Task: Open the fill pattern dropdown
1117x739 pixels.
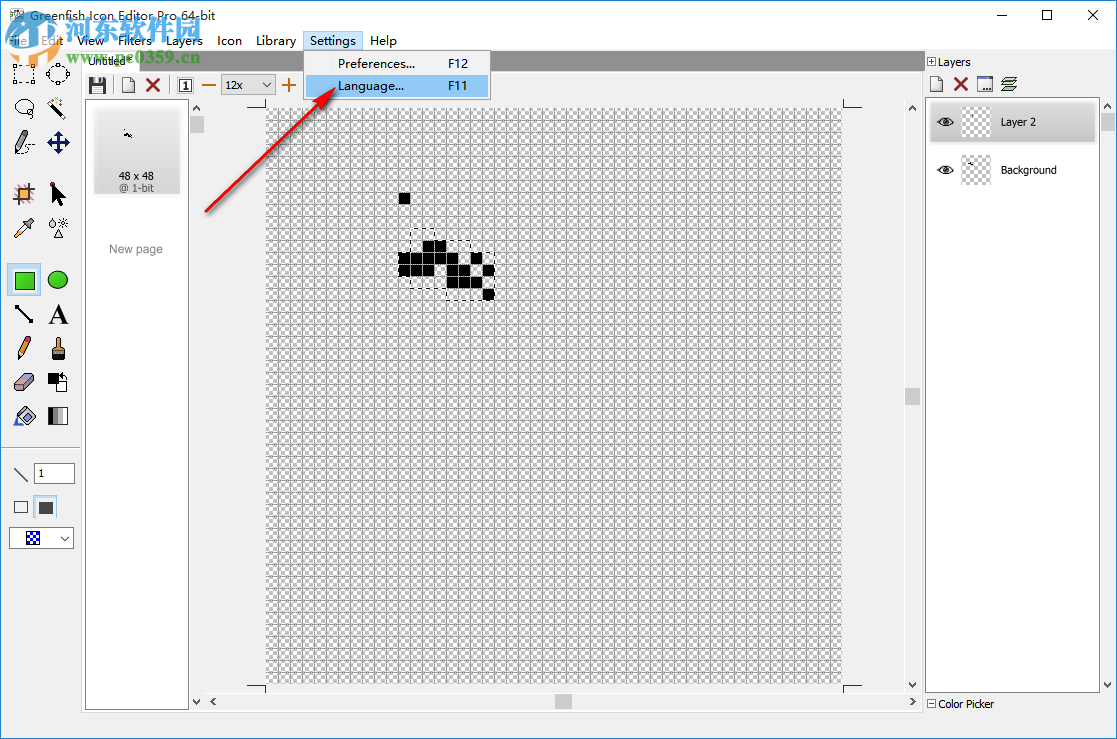Action: 41,538
